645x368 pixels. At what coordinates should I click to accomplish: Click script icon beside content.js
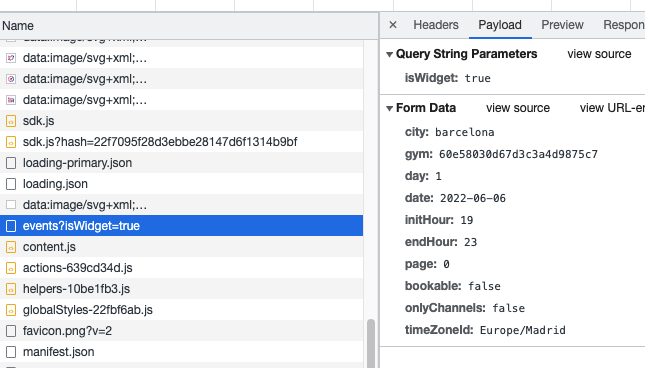(x=11, y=247)
